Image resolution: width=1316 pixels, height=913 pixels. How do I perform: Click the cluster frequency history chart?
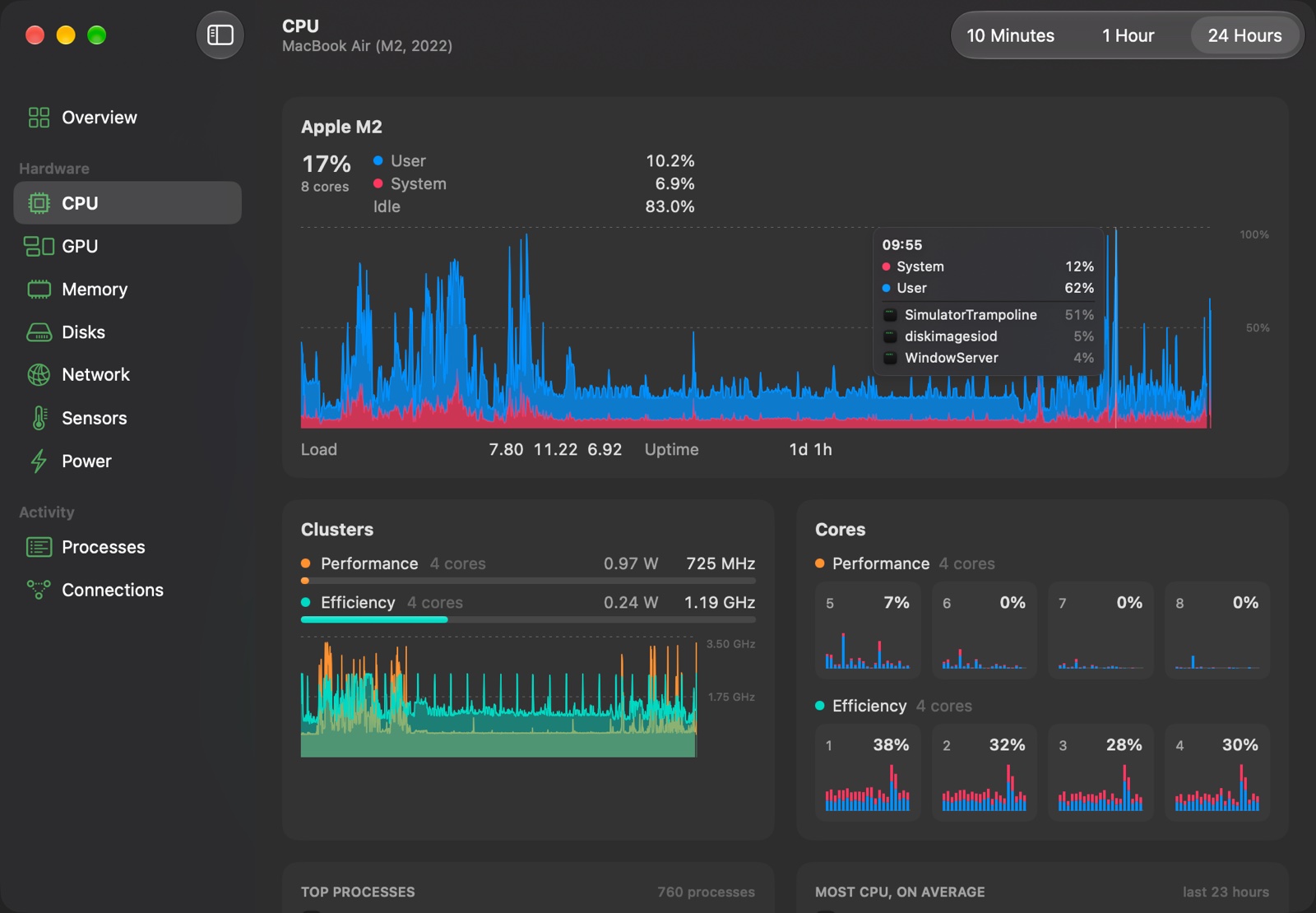pos(499,697)
